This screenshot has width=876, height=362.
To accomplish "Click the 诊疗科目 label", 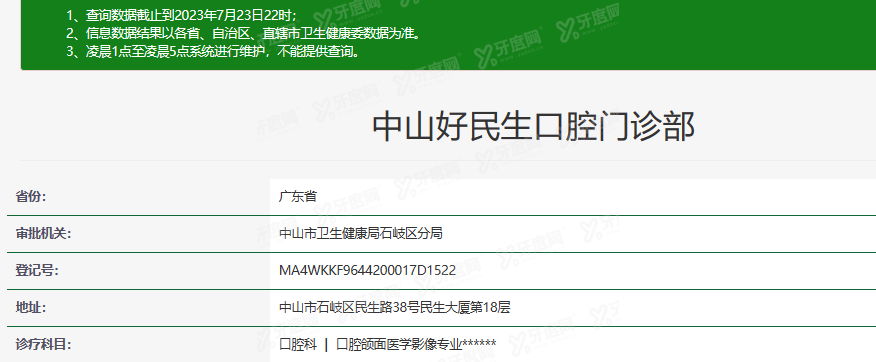I will [x=43, y=344].
